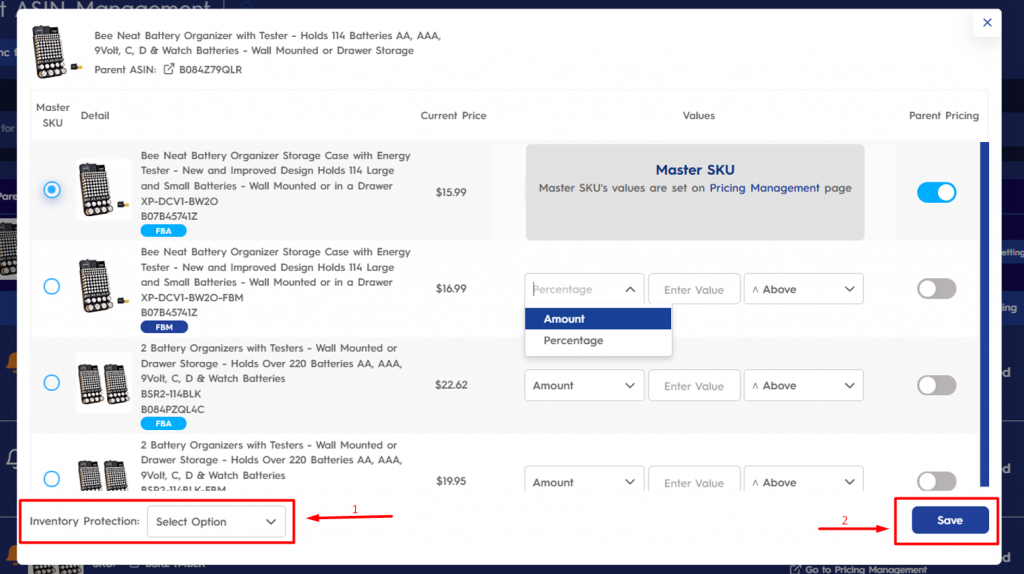Open the Amount dropdown for $22.62 row
This screenshot has height=574, width=1024.
(584, 385)
